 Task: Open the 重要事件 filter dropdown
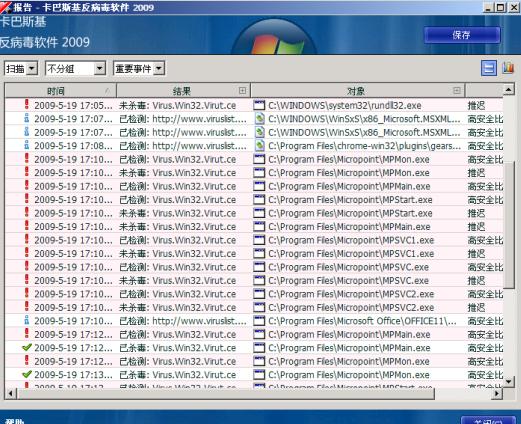tap(139, 69)
